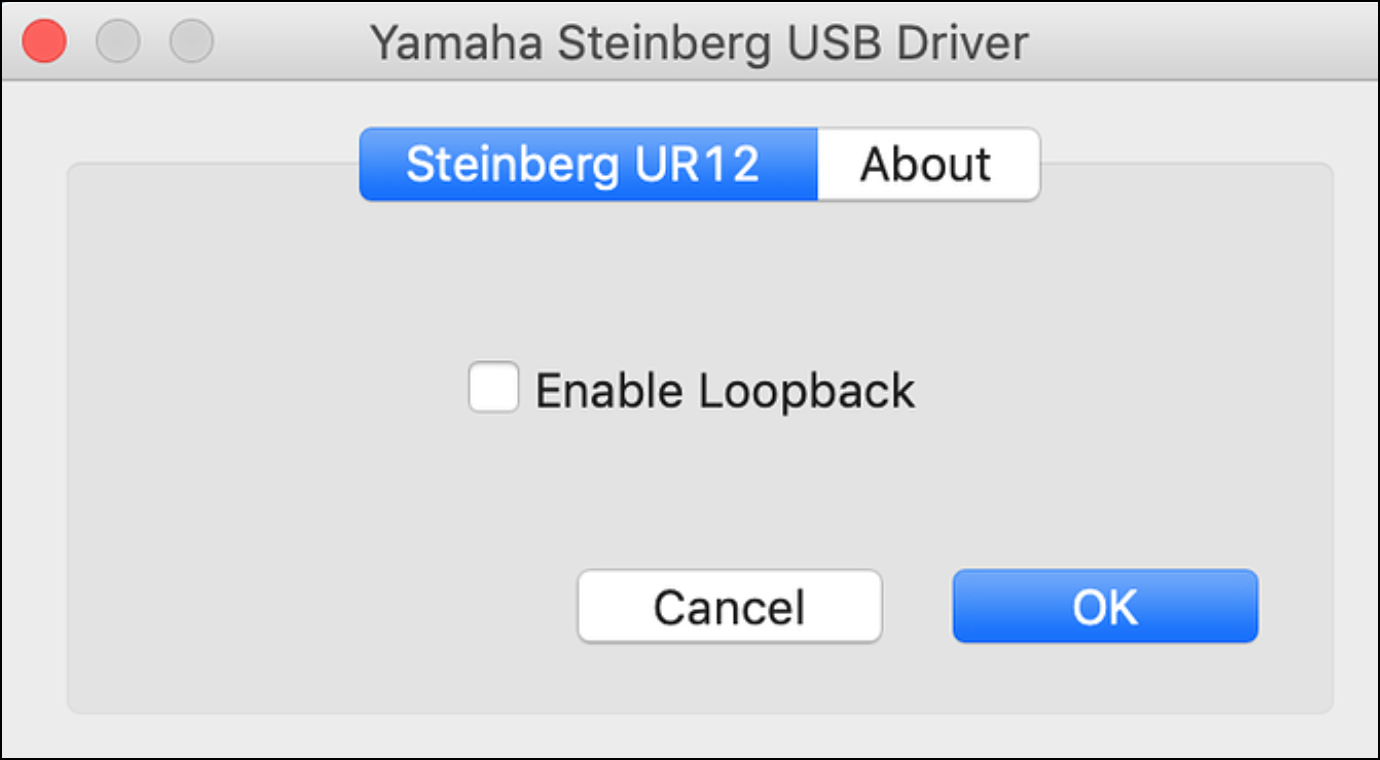The width and height of the screenshot is (1380, 760).
Task: Return to the highlighted Steinberg UR12 tab
Action: [586, 164]
